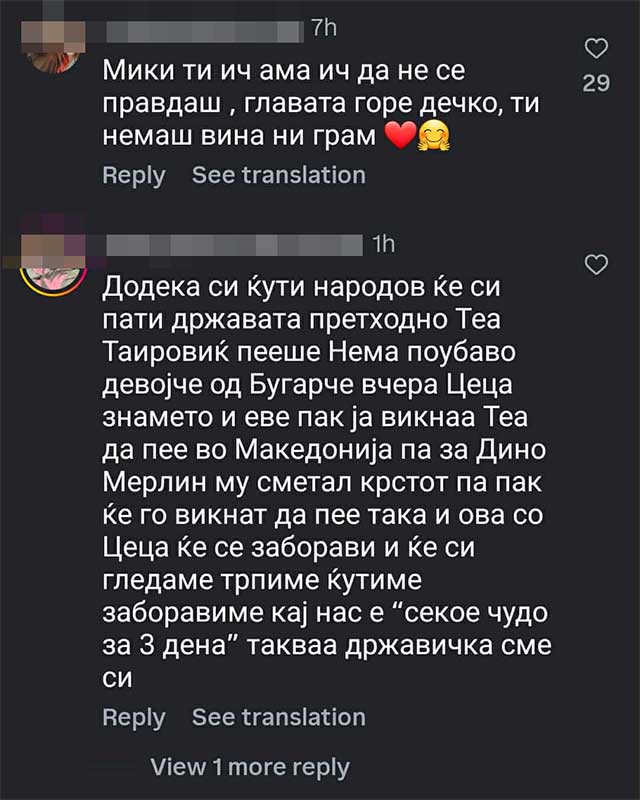Click the 1h timestamp

(384, 244)
